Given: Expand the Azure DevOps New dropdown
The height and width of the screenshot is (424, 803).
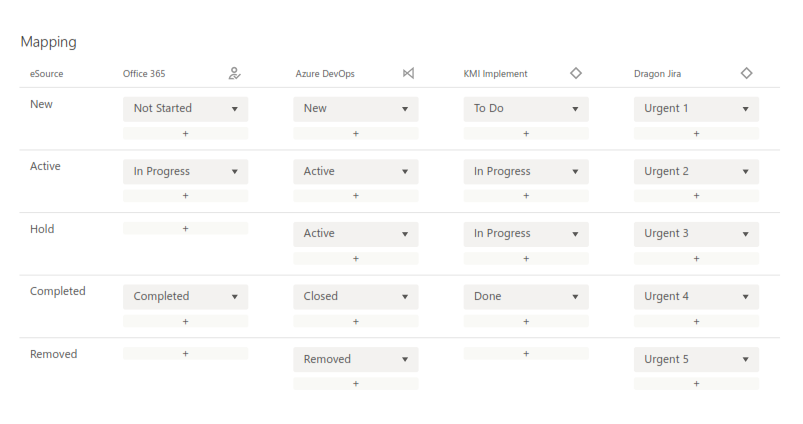Looking at the screenshot, I should [x=355, y=108].
